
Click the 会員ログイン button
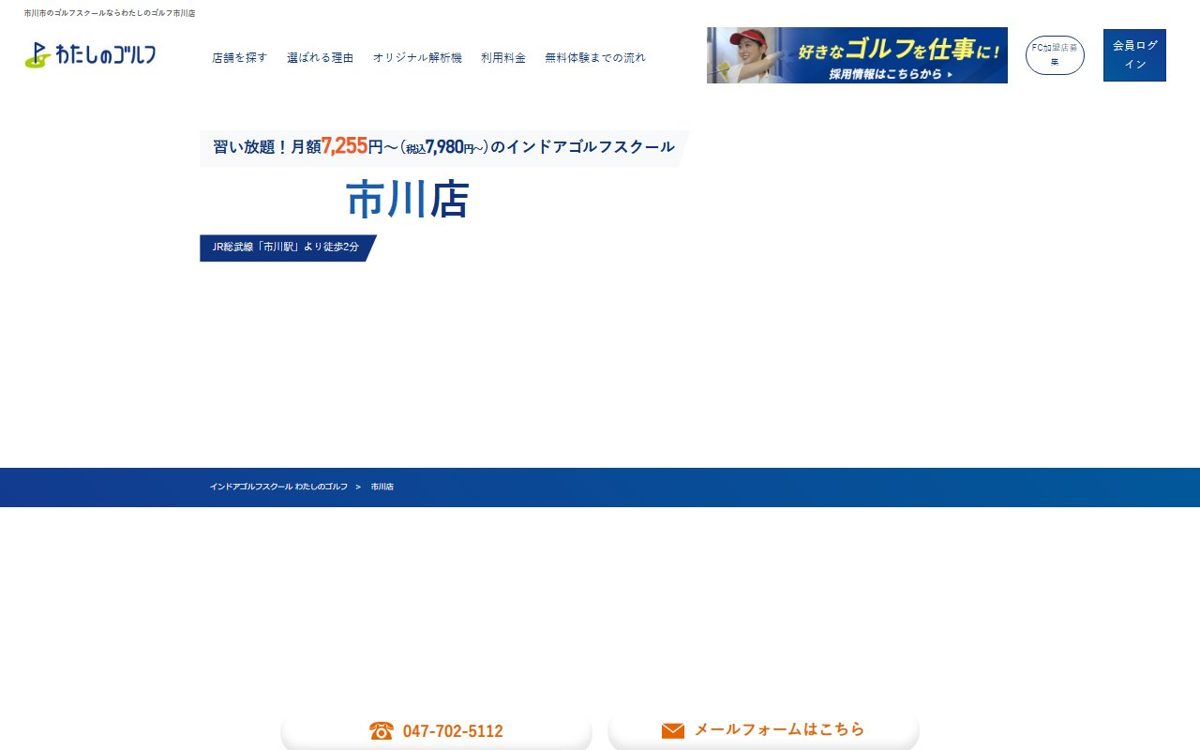1135,55
